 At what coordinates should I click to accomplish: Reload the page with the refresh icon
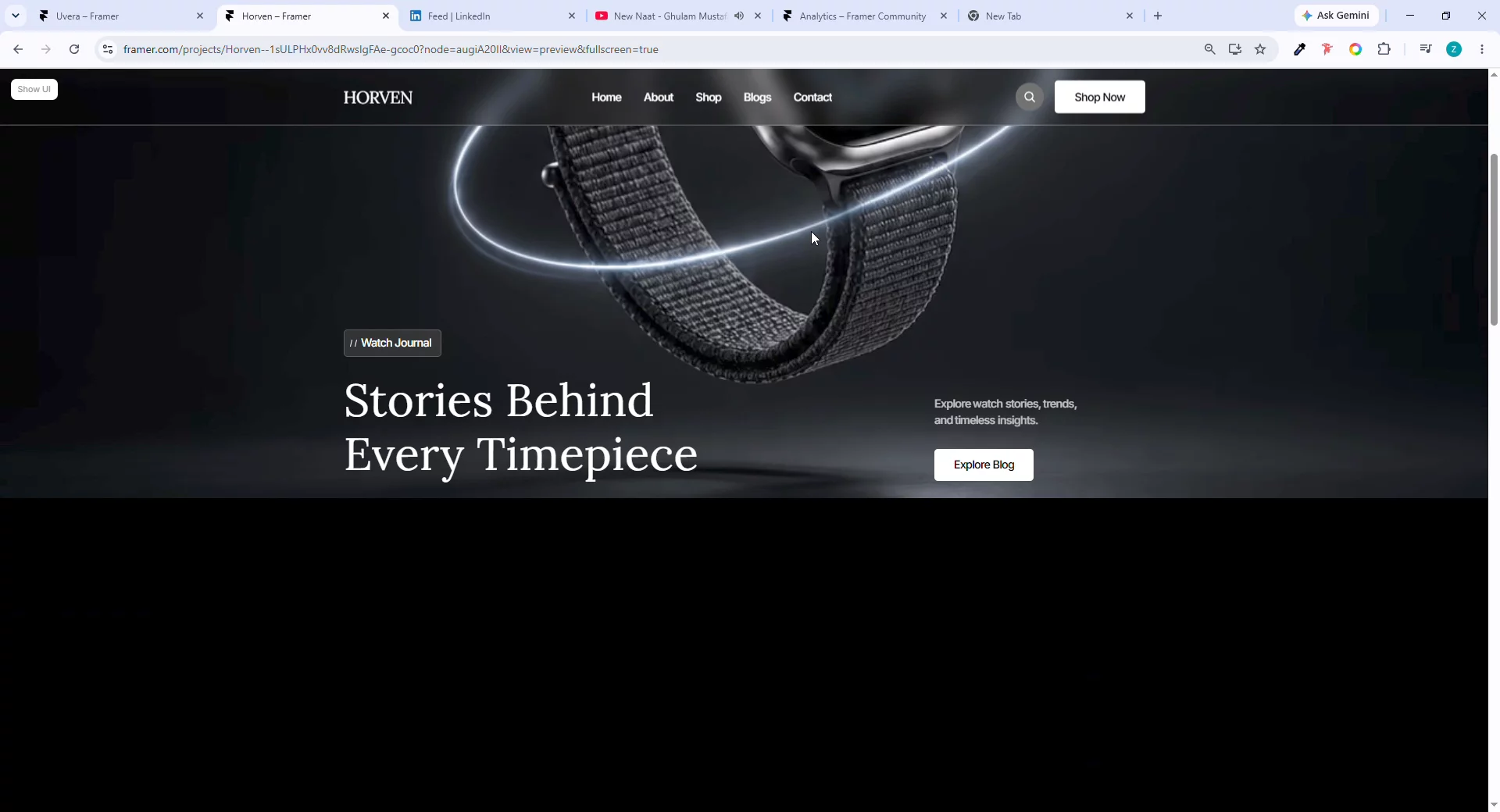coord(74,49)
